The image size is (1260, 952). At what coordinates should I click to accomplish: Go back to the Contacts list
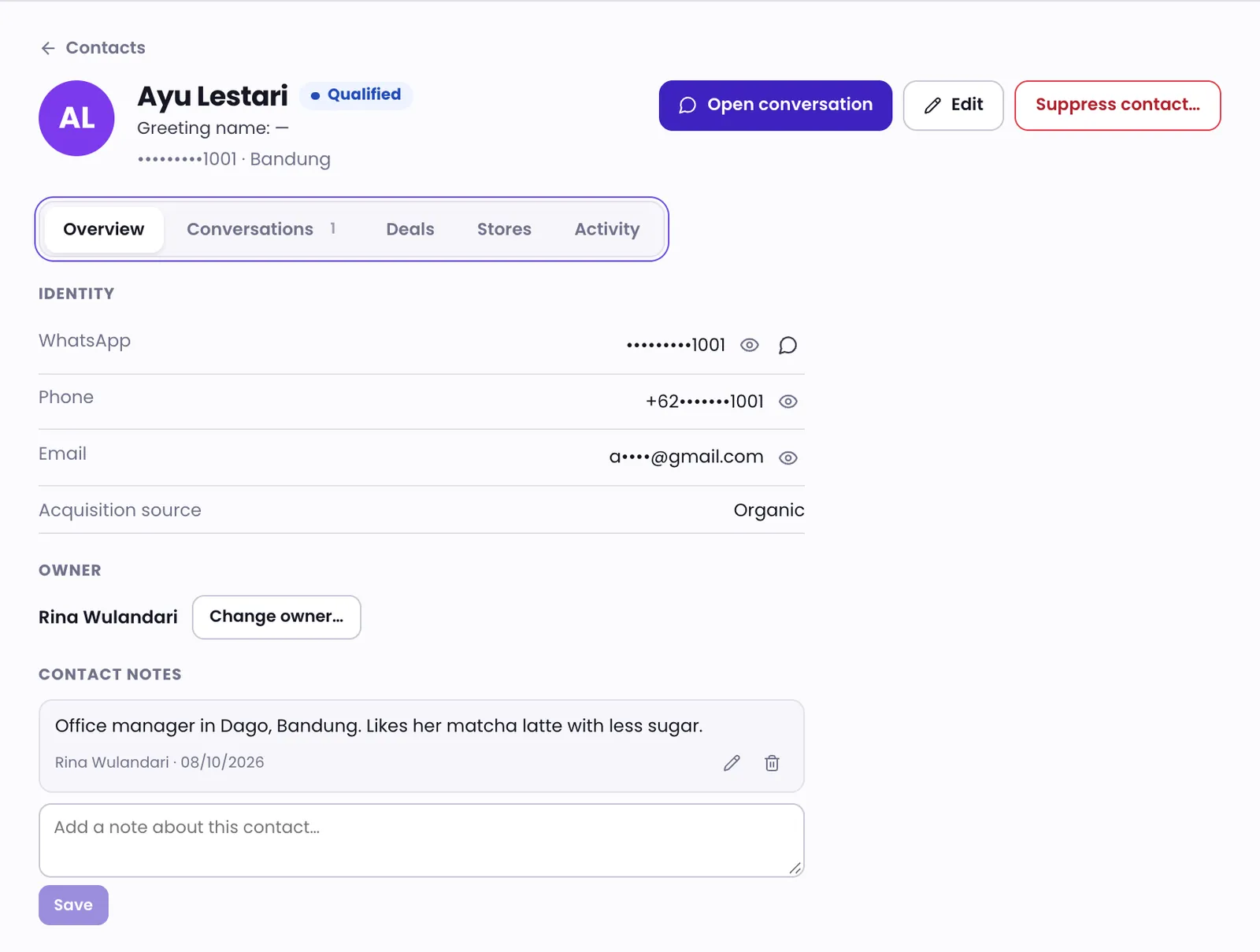pos(93,48)
